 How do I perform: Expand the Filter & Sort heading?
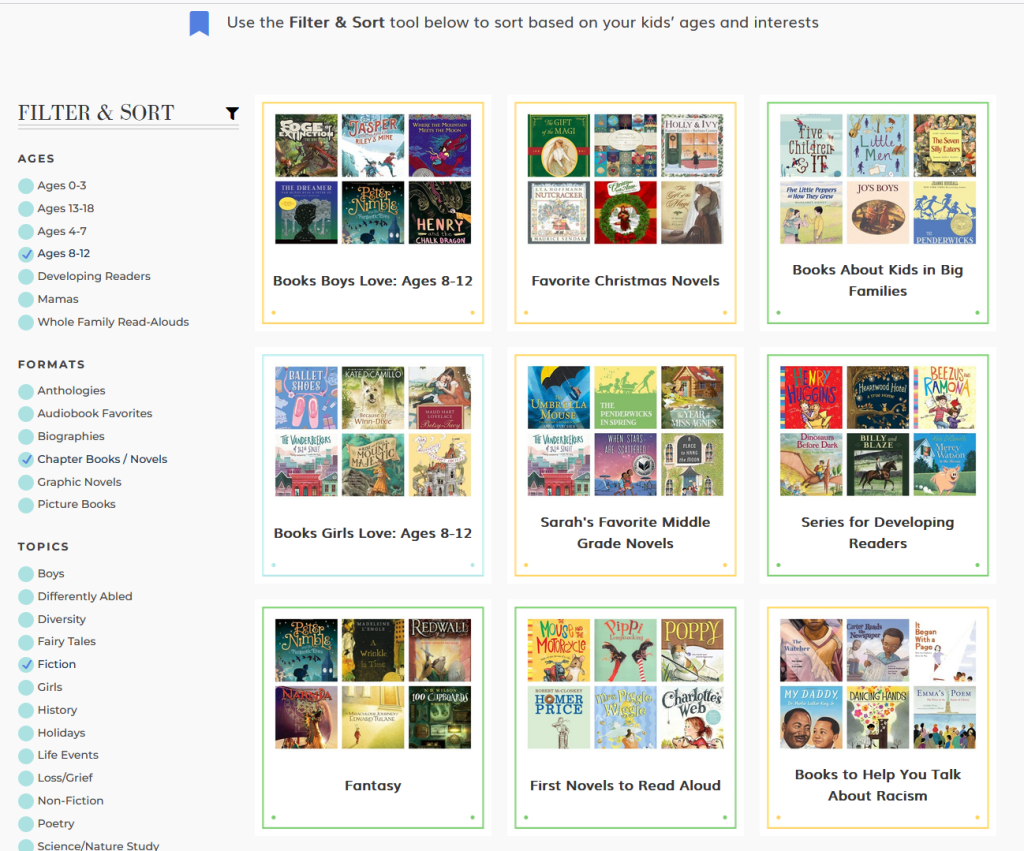coord(96,113)
